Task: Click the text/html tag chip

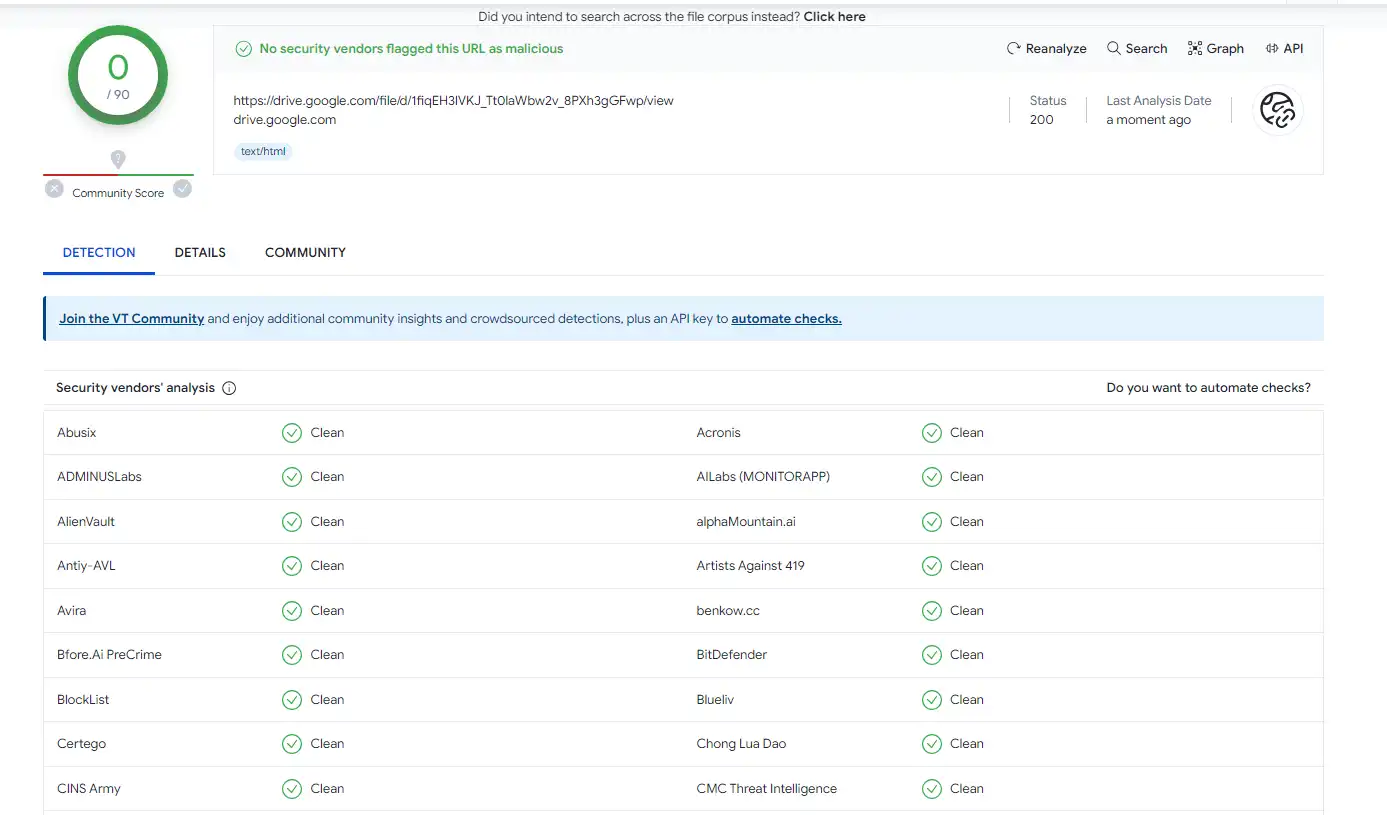Action: coord(263,152)
